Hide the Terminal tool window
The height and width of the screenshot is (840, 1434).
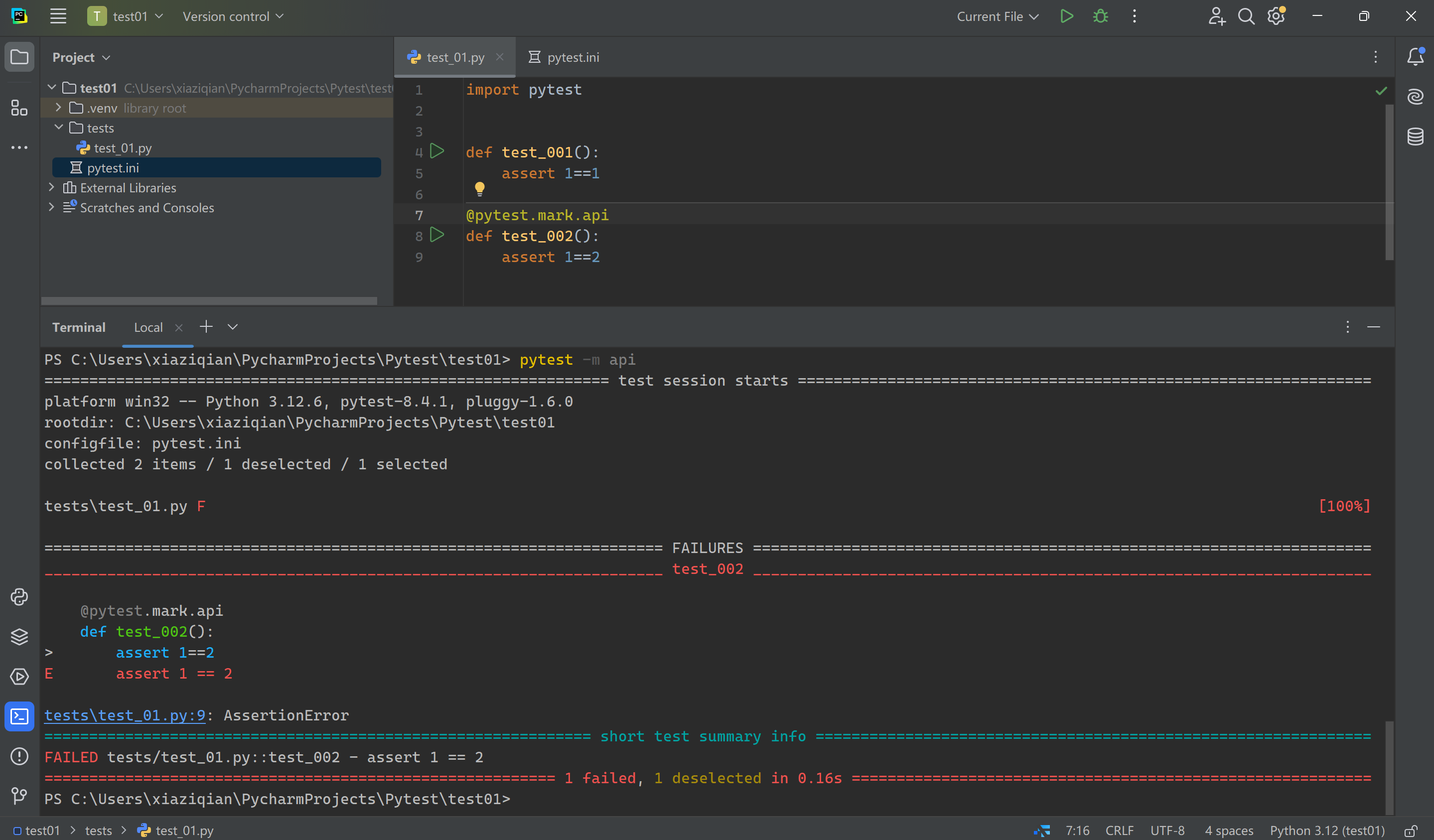point(1374,327)
